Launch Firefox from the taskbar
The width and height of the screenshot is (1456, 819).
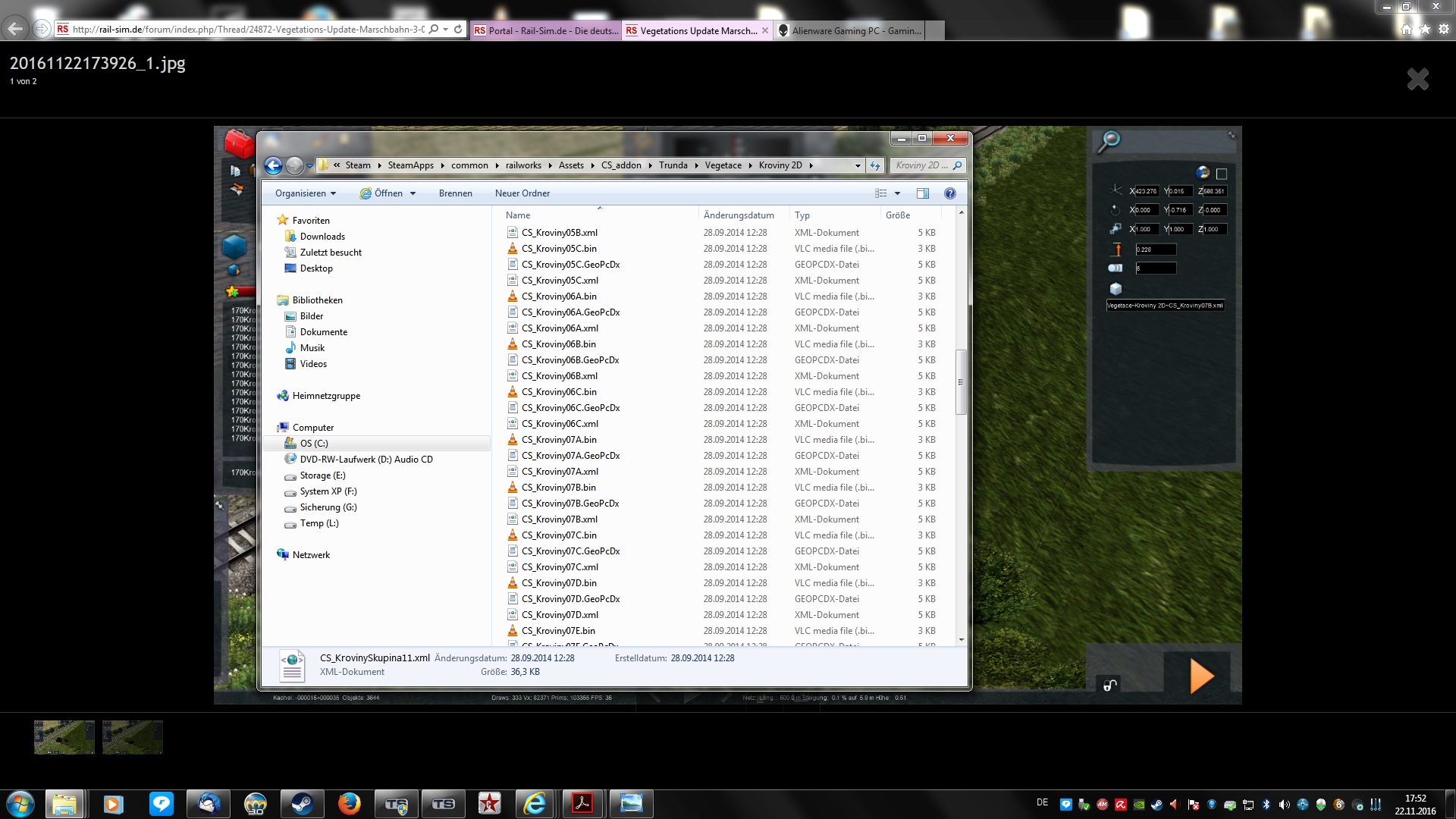point(349,804)
